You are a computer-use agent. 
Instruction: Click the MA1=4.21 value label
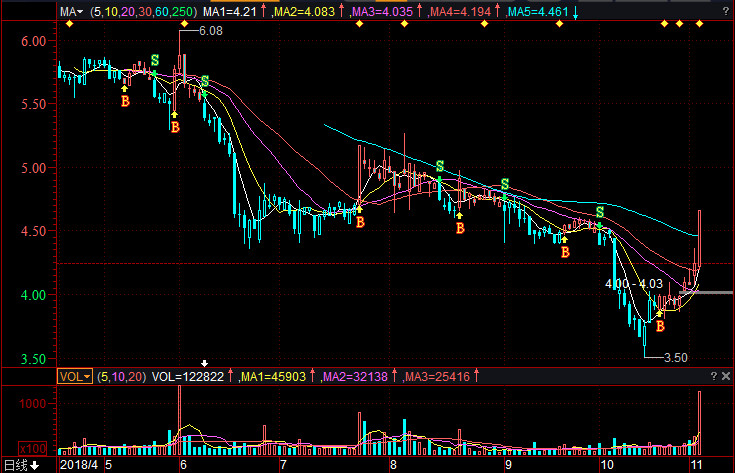[229, 12]
